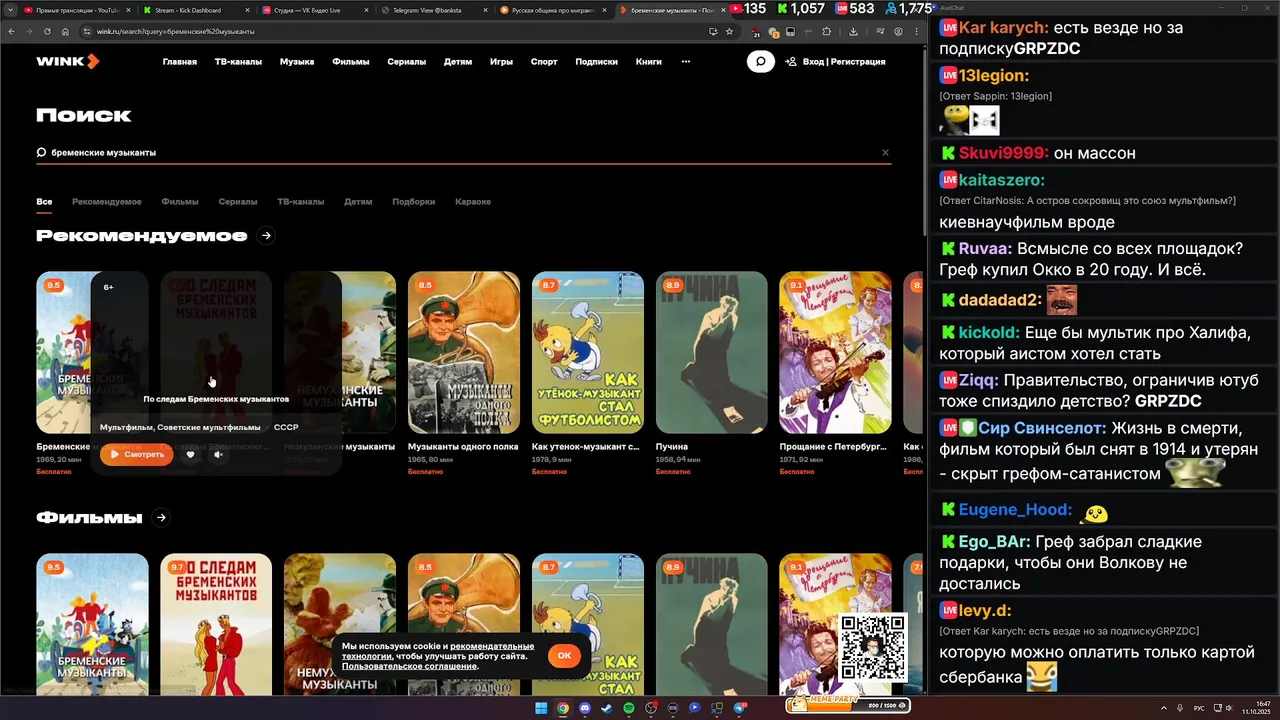
Task: Toggle the trailer sound speaker icon on hovered card
Action: pyautogui.click(x=218, y=454)
